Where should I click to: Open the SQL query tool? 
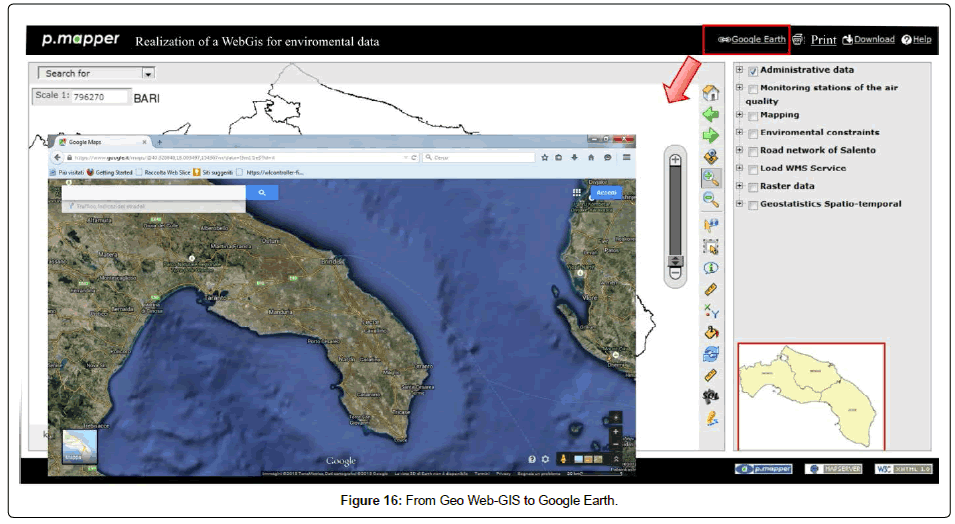coord(711,397)
